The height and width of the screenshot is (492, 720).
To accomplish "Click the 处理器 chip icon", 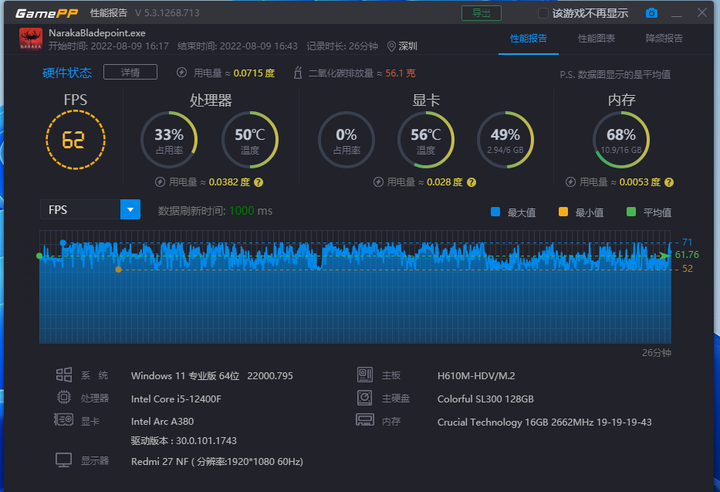I will [63, 397].
